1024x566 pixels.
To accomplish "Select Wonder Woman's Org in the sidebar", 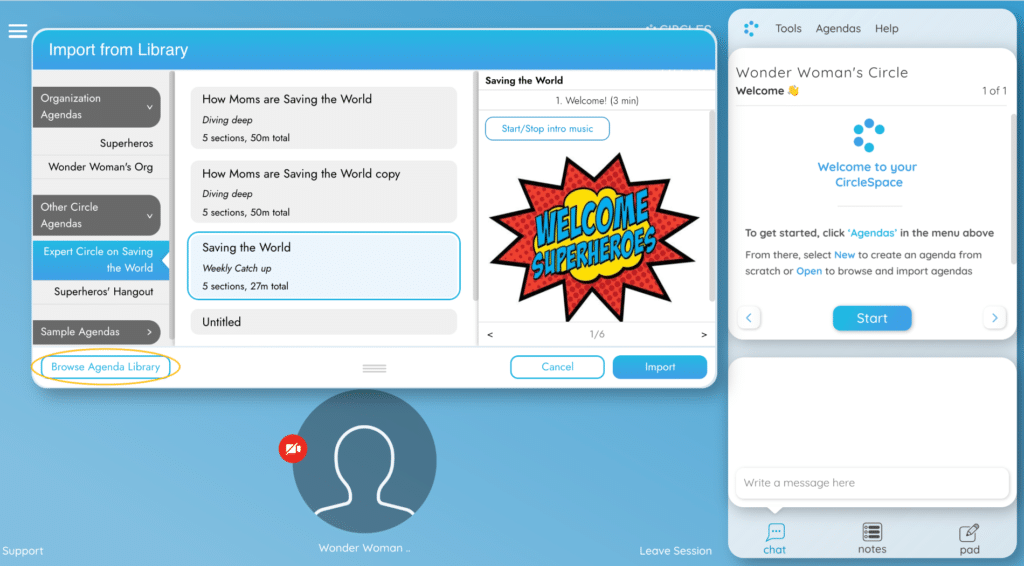I will [x=101, y=166].
